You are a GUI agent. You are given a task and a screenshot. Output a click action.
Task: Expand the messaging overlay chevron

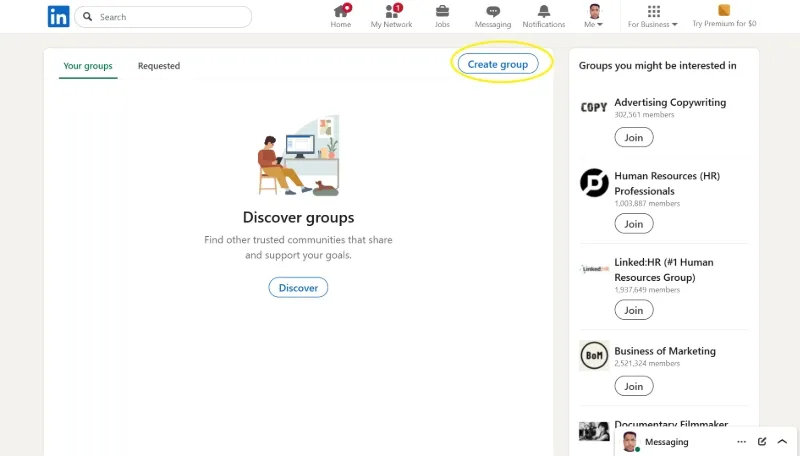click(x=782, y=442)
